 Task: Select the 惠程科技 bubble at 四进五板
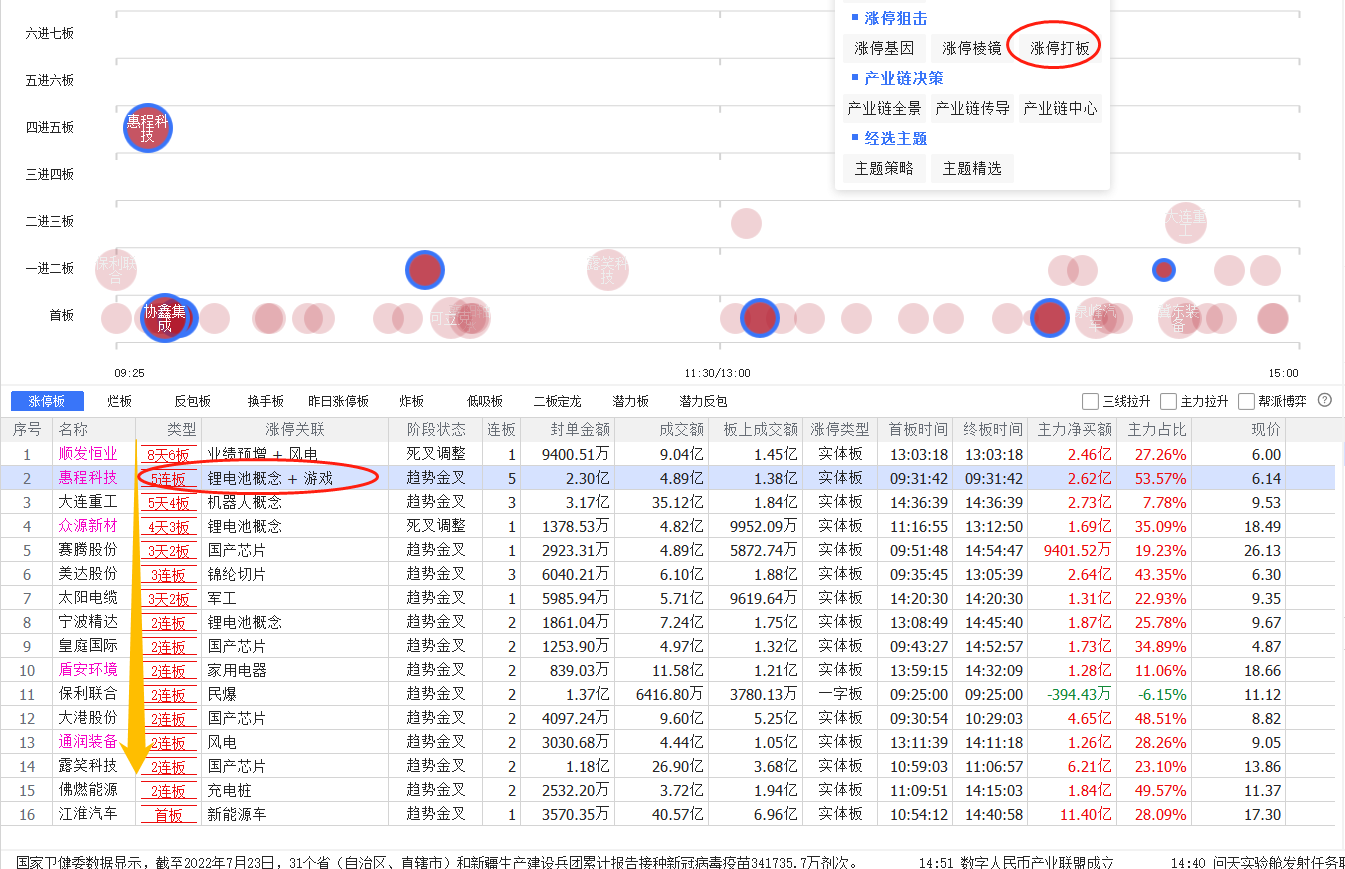click(148, 128)
